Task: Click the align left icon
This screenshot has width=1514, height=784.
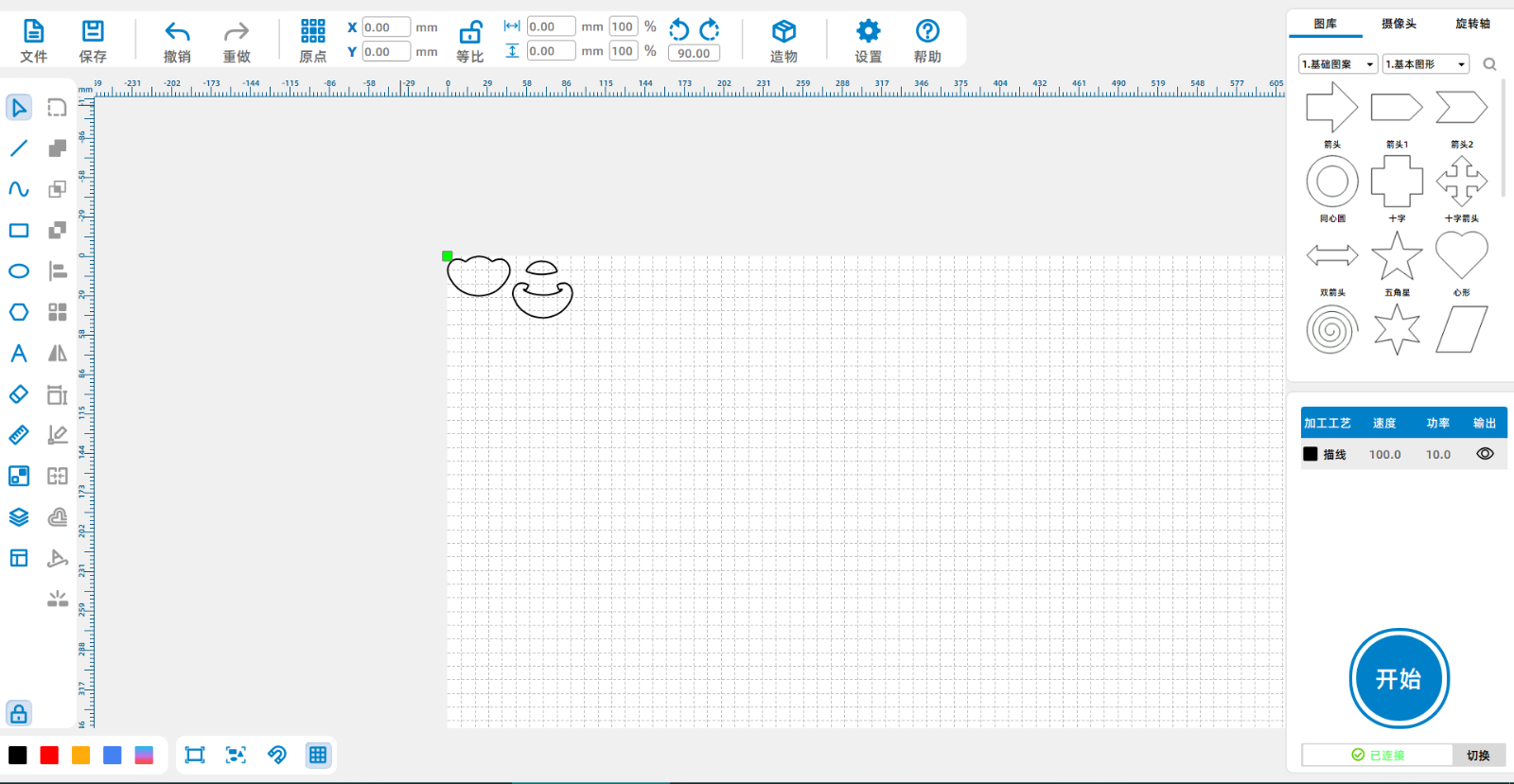Action: click(58, 271)
